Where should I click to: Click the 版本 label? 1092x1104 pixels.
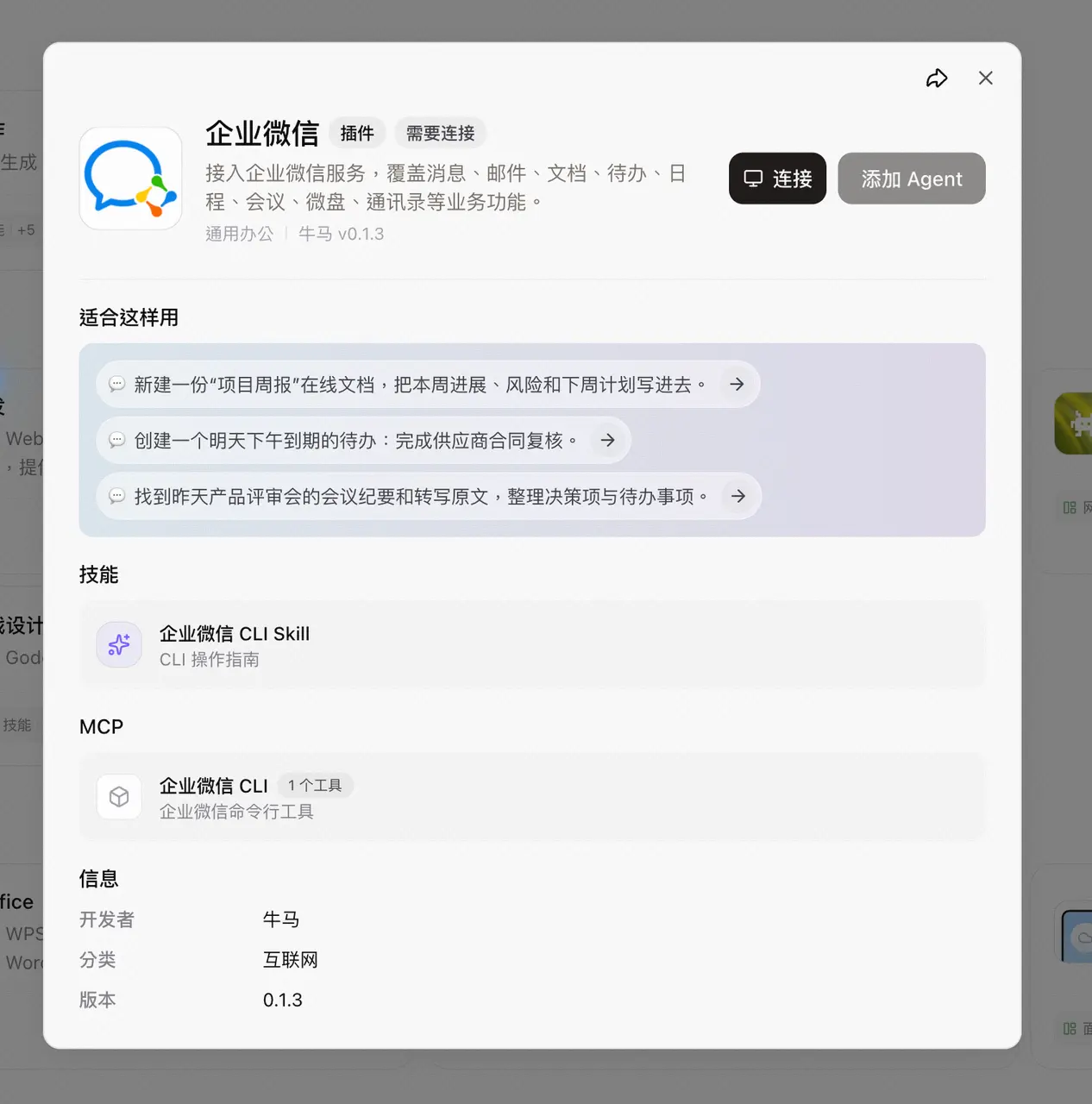tap(97, 1000)
